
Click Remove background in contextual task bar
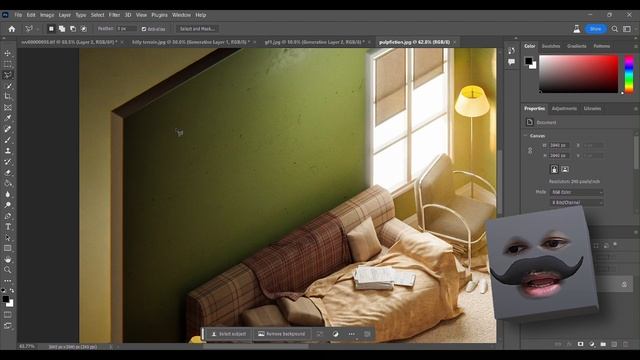coord(282,334)
